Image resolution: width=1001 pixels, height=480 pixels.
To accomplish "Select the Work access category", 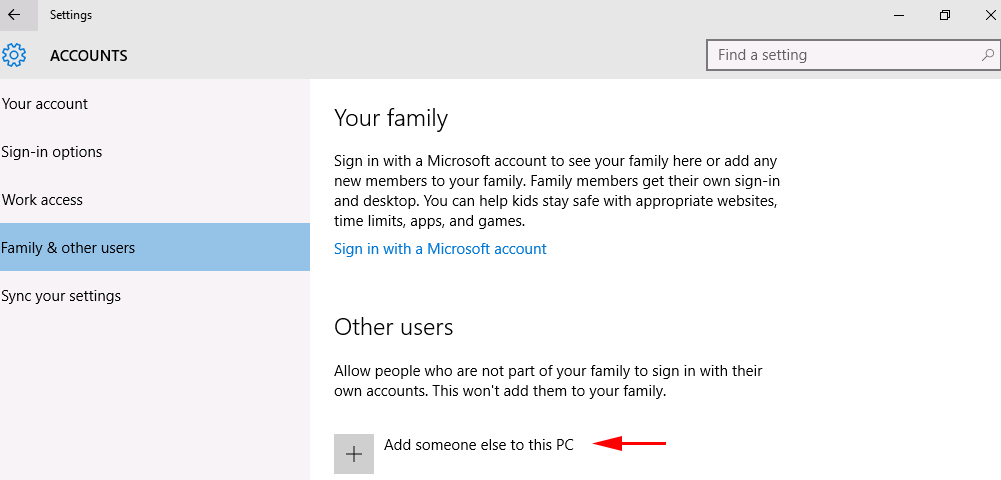I will [154, 200].
